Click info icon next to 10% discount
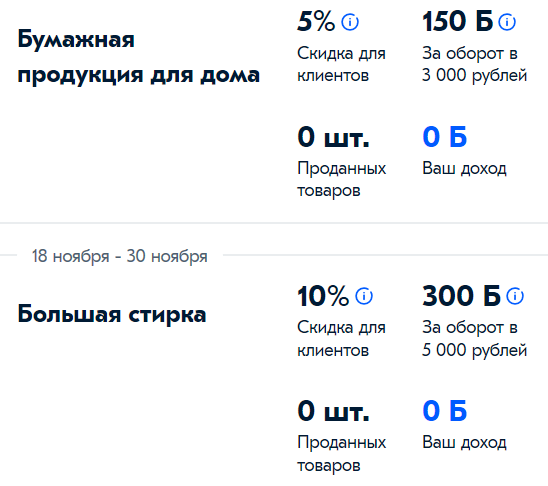Image resolution: width=548 pixels, height=486 pixels. tap(364, 296)
